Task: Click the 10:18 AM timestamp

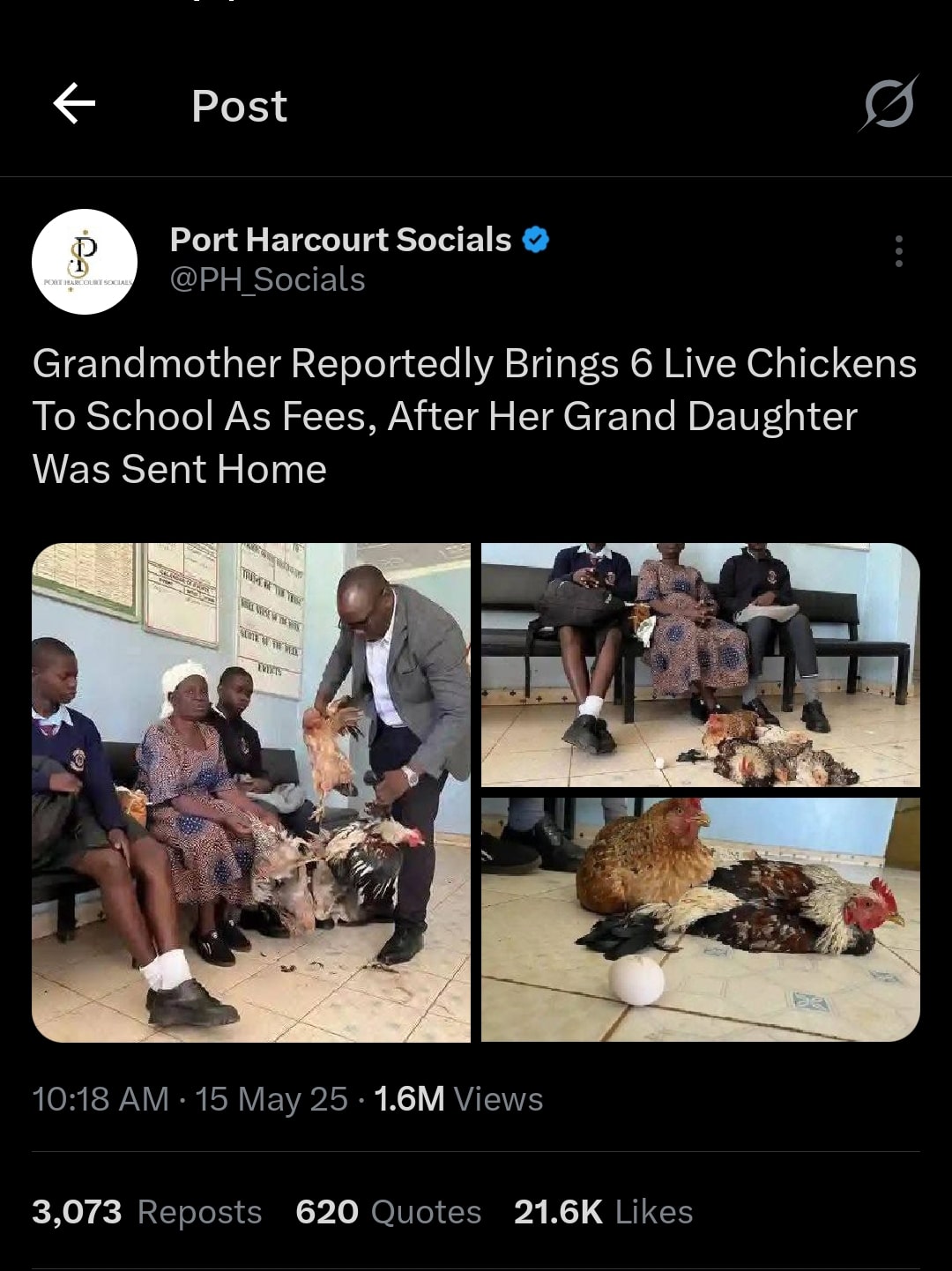Action: (x=100, y=1099)
